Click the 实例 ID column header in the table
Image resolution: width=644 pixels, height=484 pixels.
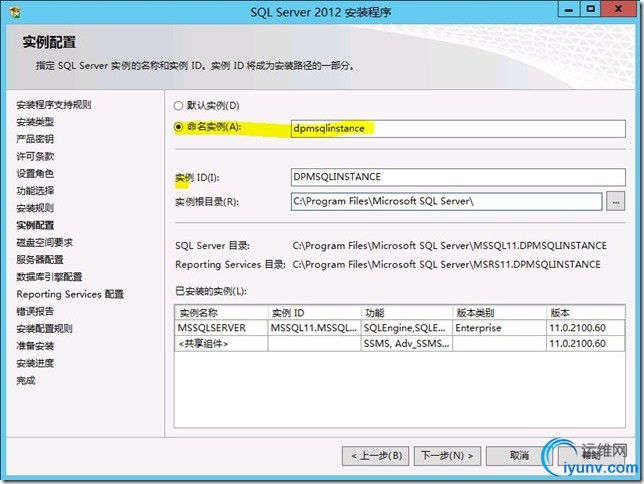[315, 313]
